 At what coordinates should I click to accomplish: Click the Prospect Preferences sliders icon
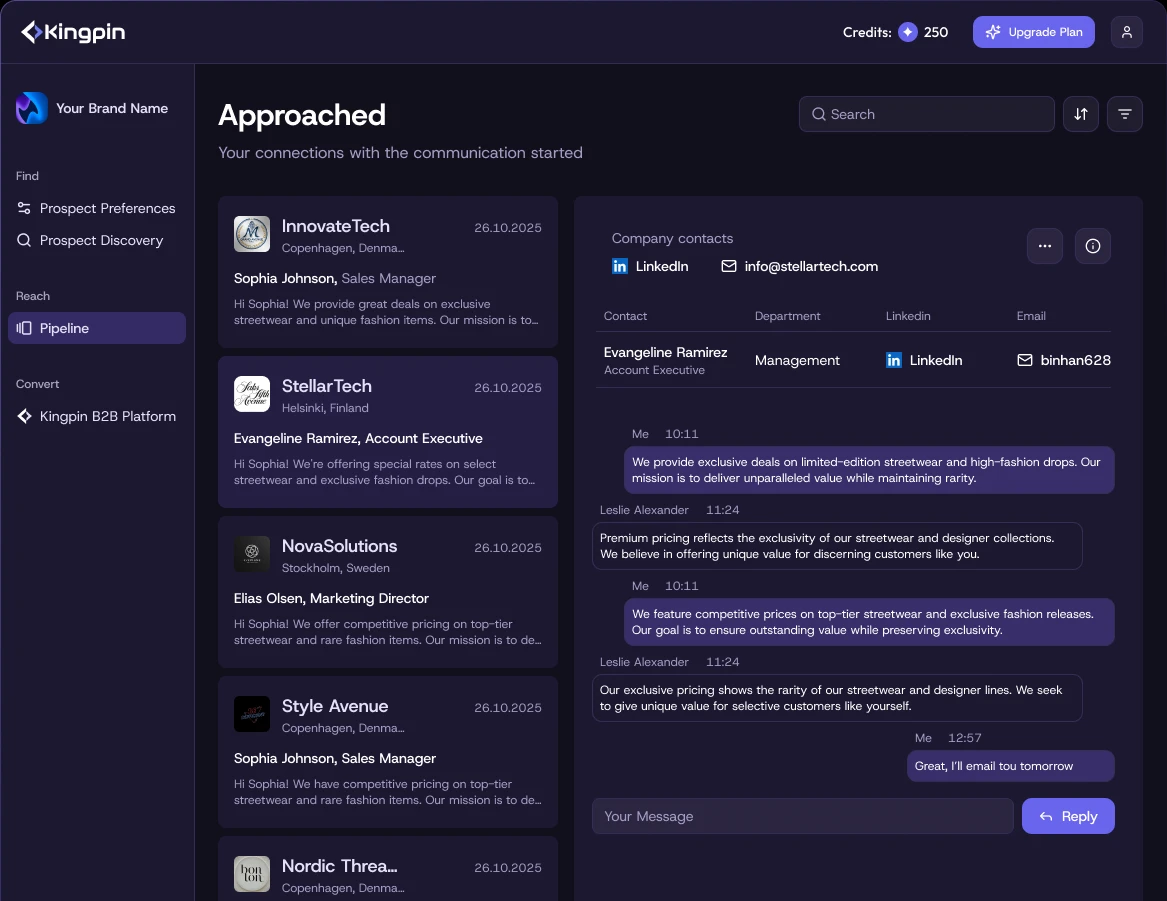click(24, 208)
